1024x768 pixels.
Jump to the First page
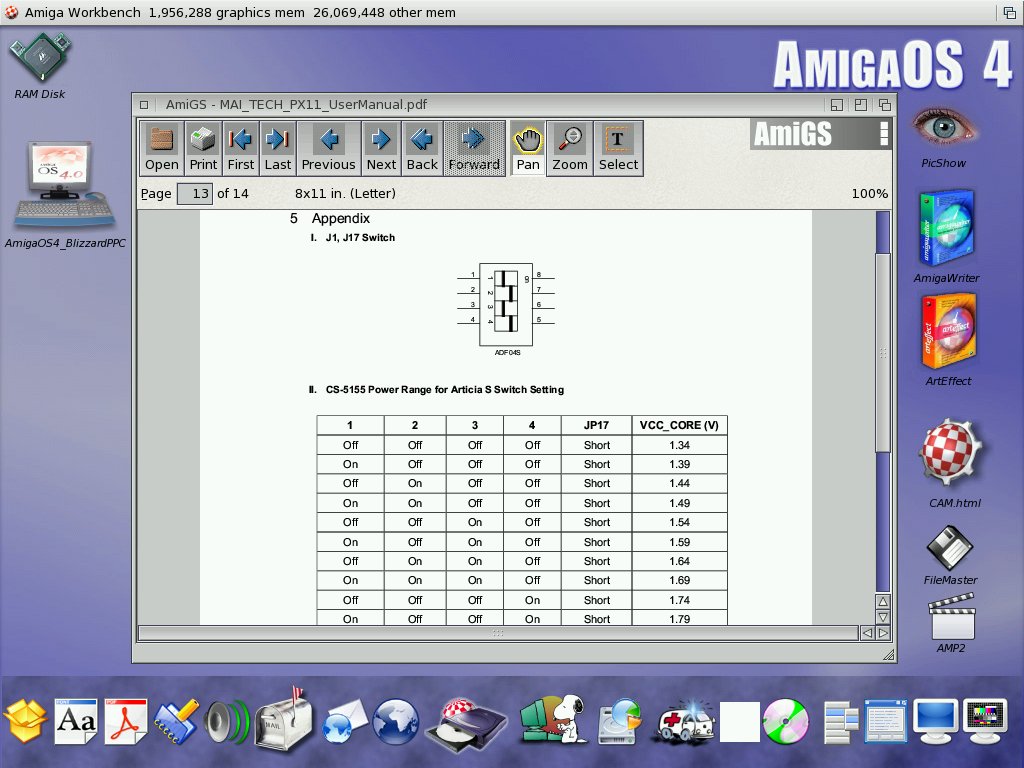pos(240,148)
